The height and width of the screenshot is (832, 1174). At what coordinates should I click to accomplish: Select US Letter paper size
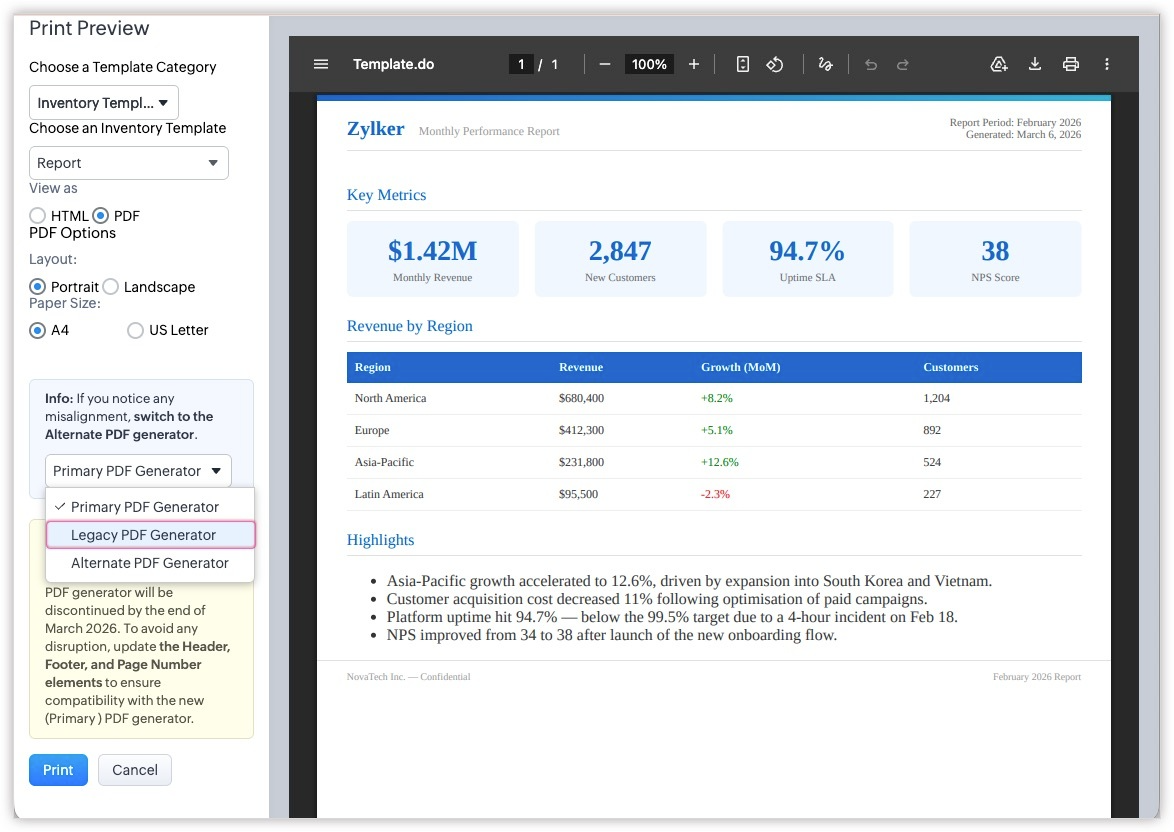point(136,330)
